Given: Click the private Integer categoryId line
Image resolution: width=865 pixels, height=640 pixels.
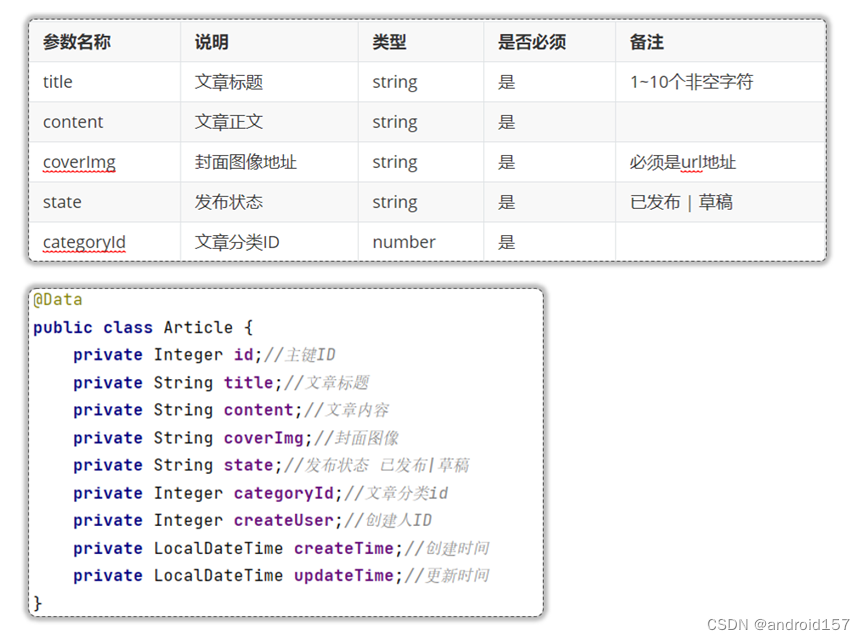Looking at the screenshot, I should pyautogui.click(x=261, y=493).
